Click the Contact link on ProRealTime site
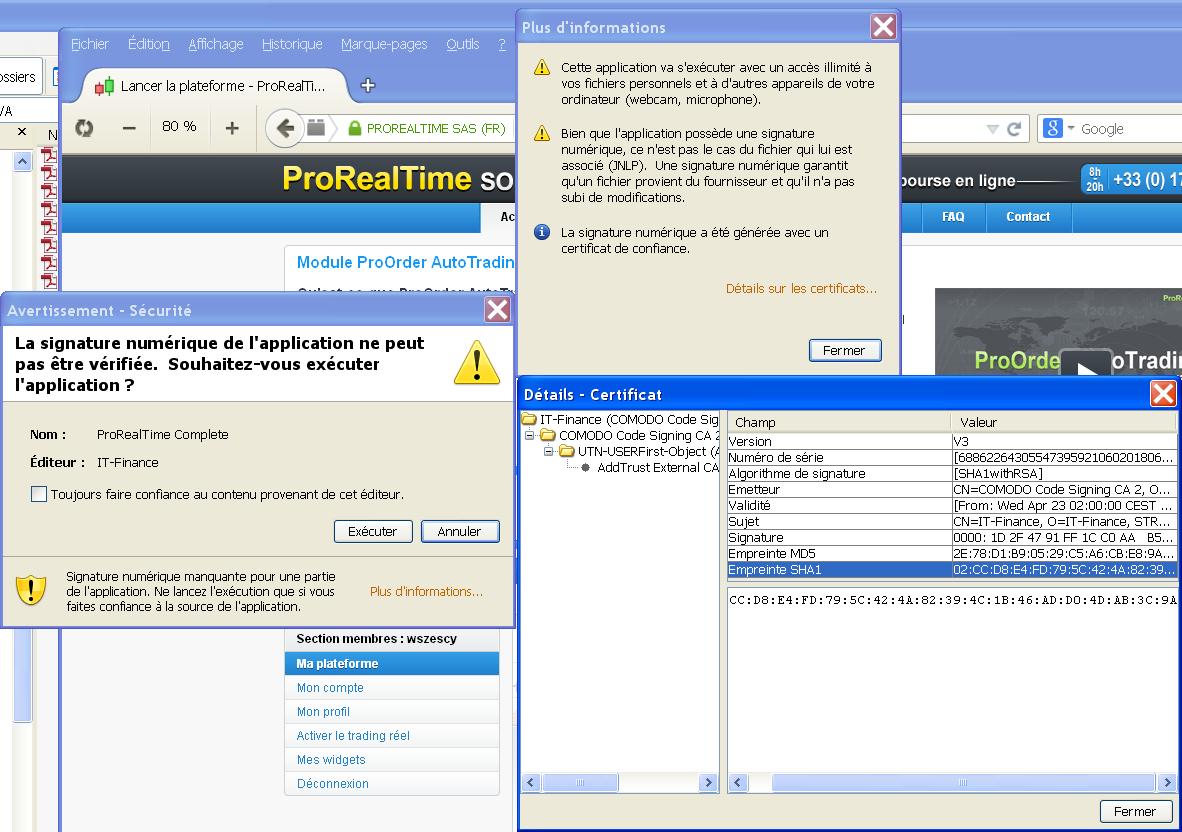Viewport: 1182px width, 832px height. 1028,217
